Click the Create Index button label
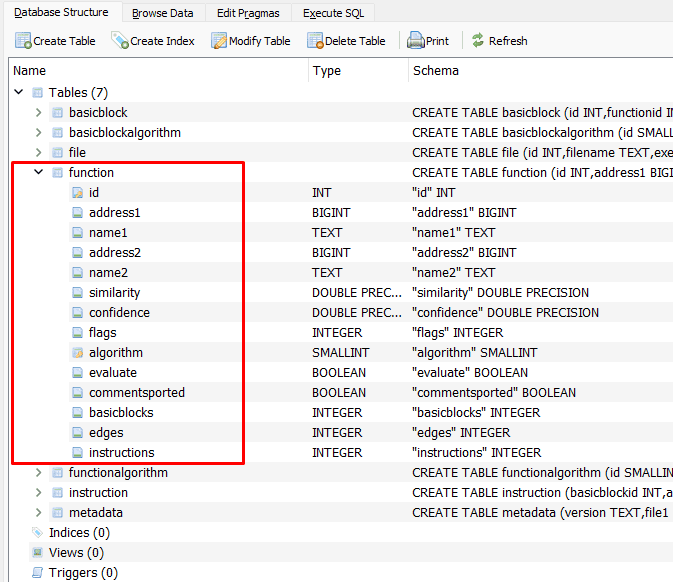Viewport: 673px width, 582px height. [162, 41]
